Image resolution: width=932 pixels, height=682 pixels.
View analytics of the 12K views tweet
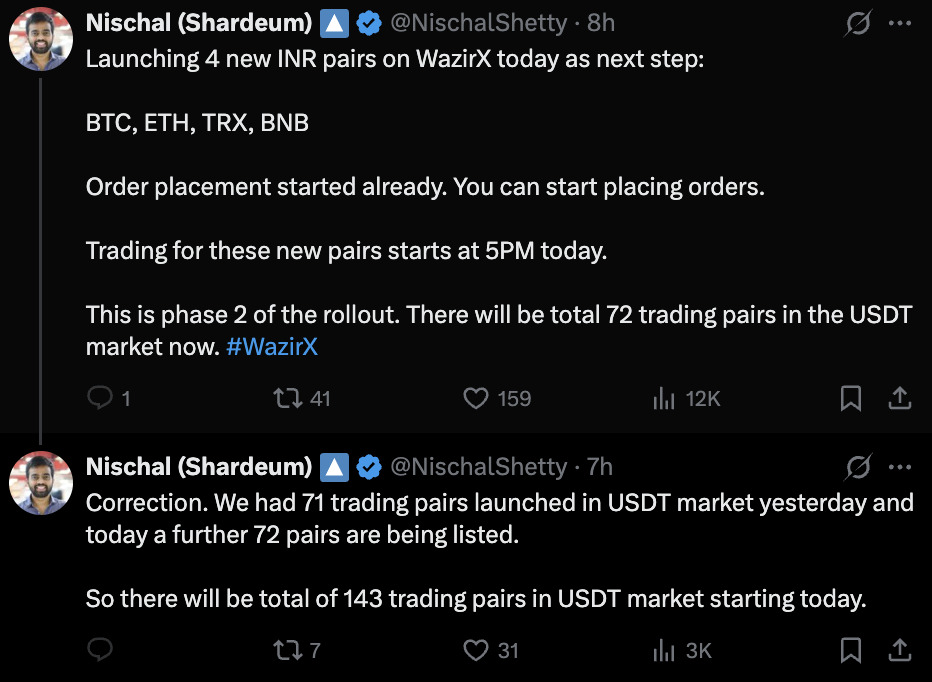tap(664, 399)
